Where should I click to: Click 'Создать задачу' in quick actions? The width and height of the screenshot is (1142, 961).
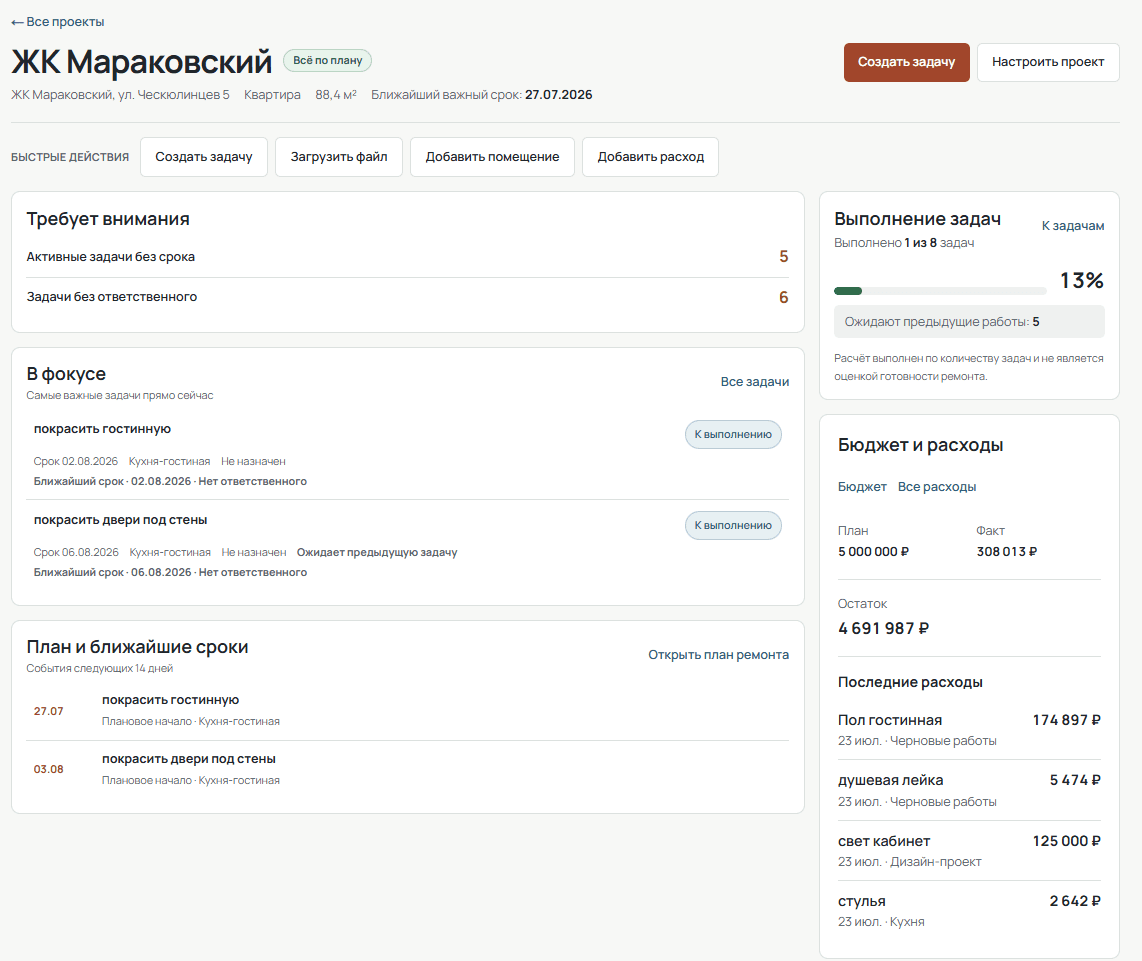click(x=204, y=157)
